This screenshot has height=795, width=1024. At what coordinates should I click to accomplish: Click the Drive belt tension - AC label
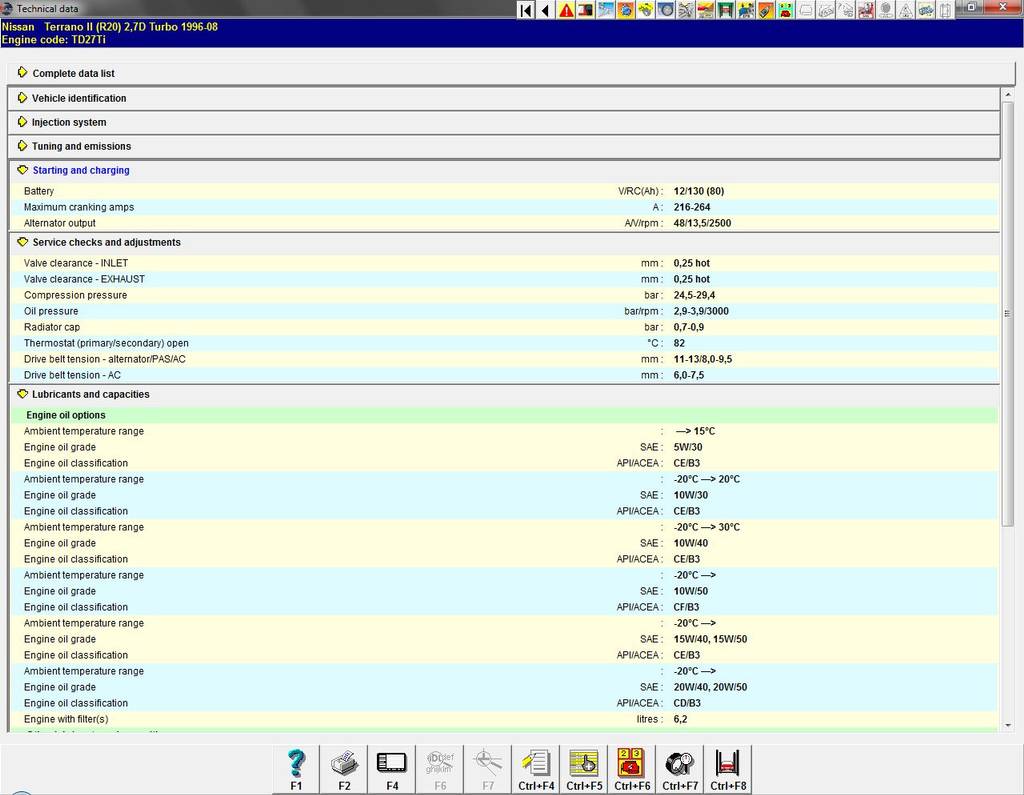click(72, 375)
